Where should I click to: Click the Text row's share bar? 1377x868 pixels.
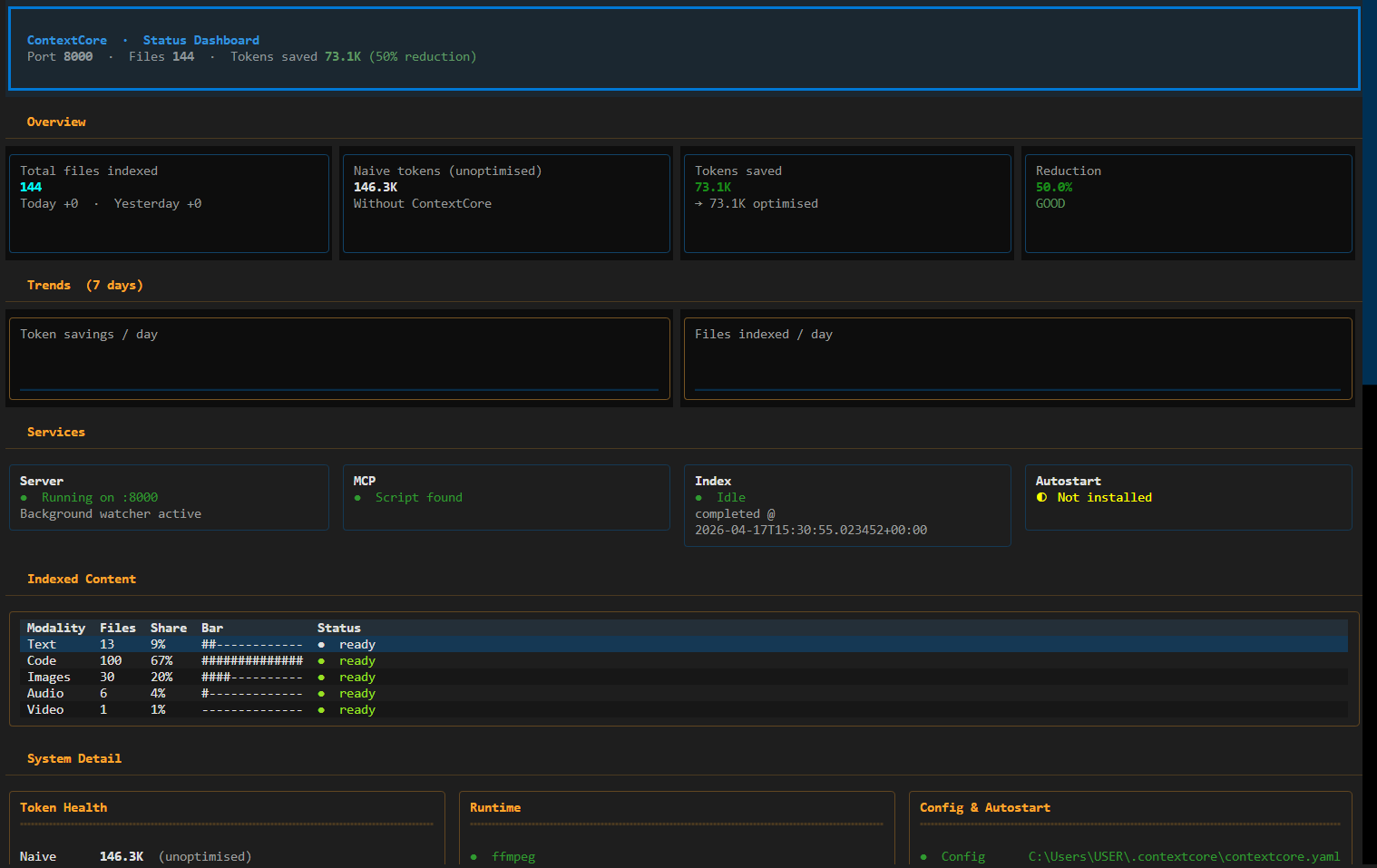click(252, 645)
